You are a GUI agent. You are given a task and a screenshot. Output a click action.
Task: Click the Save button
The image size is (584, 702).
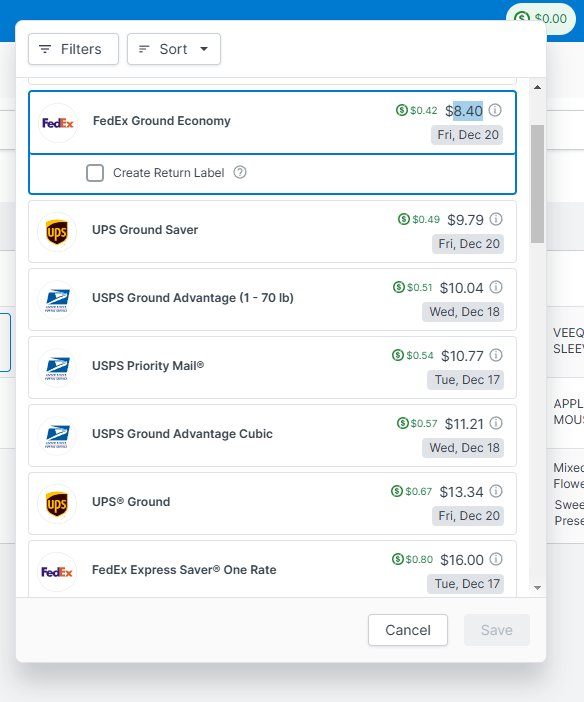[x=497, y=630]
